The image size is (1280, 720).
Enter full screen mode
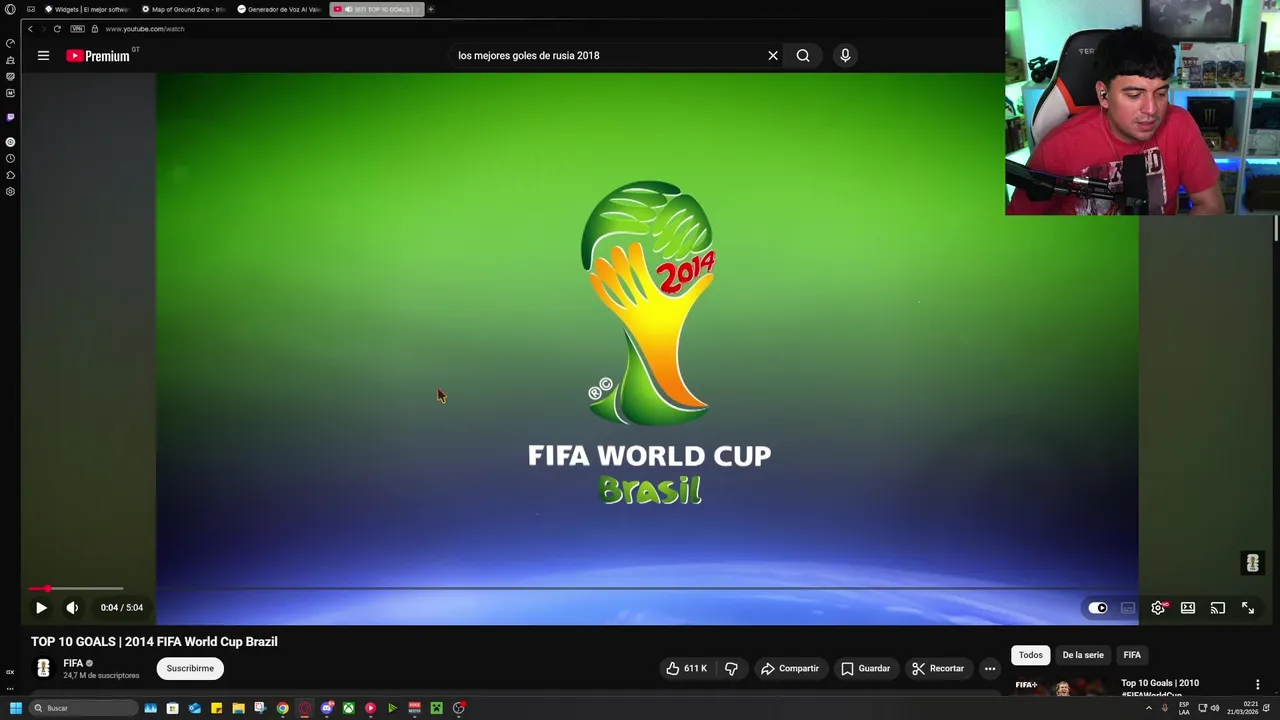click(1248, 608)
